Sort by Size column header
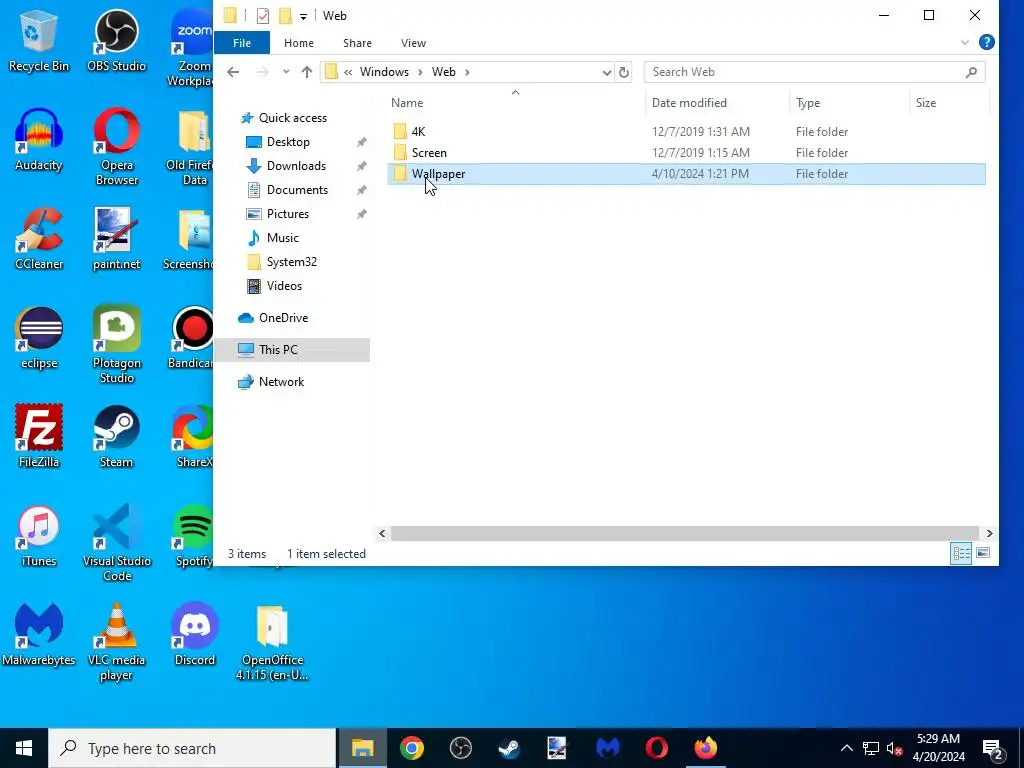The image size is (1024, 768). 948,103
